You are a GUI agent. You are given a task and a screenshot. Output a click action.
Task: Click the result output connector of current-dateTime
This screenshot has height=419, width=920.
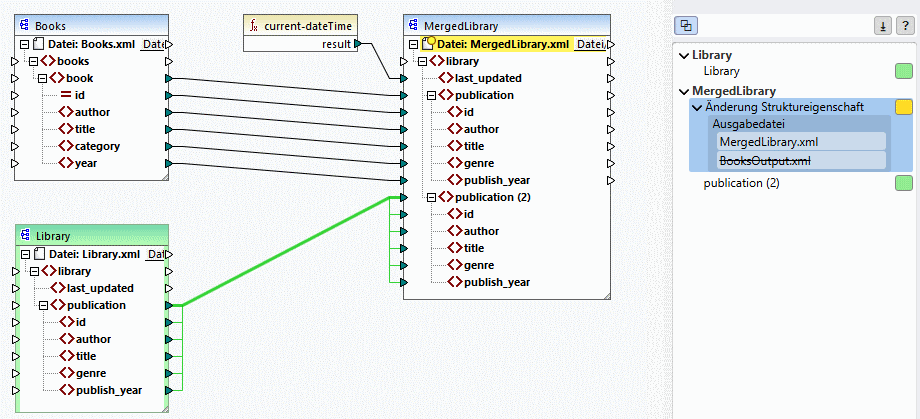358,43
